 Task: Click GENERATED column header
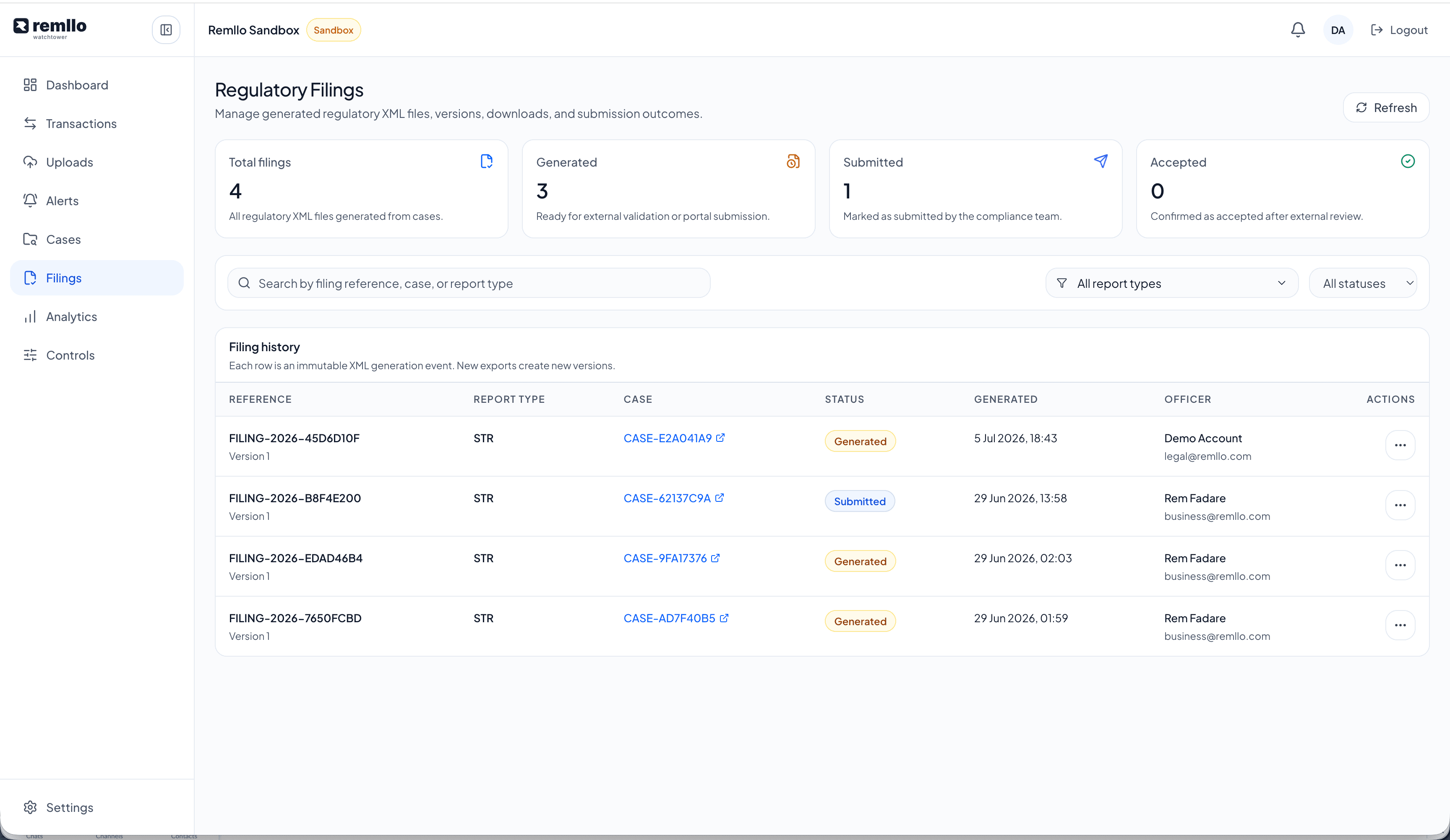click(x=1005, y=399)
